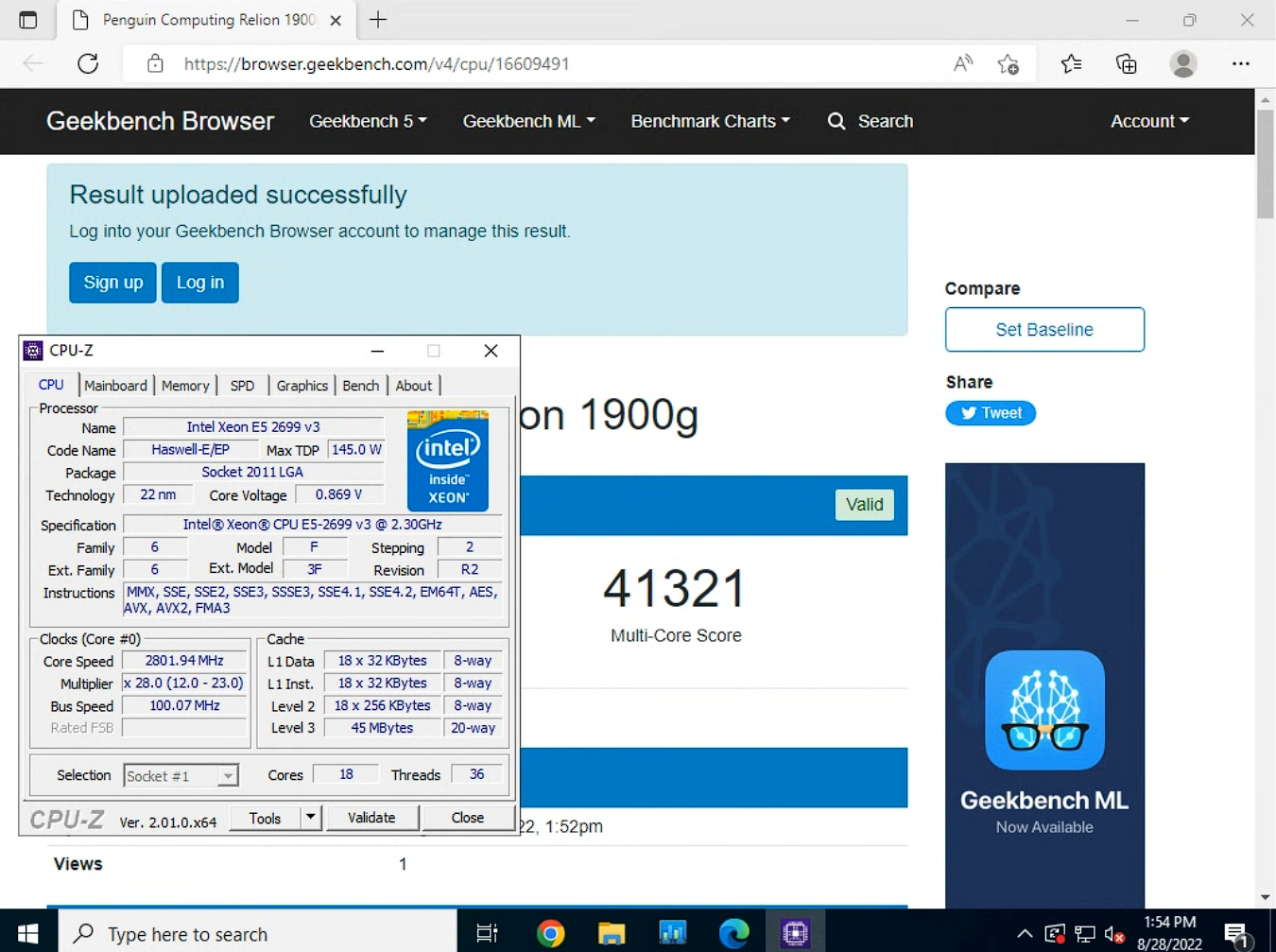Click the Windows taskbar search box

258,933
